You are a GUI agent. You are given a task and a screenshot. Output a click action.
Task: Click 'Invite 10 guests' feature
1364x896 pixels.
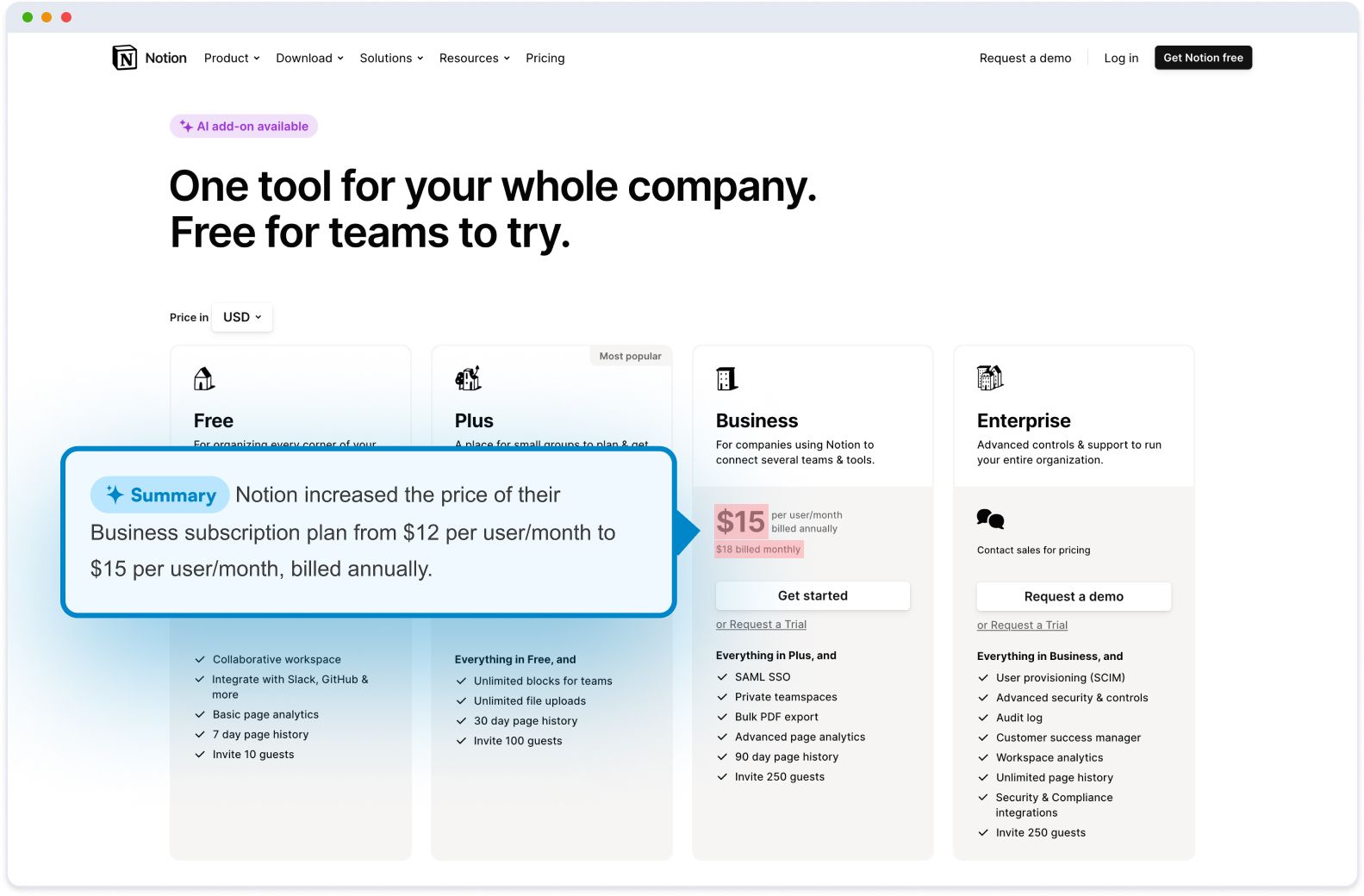[253, 754]
